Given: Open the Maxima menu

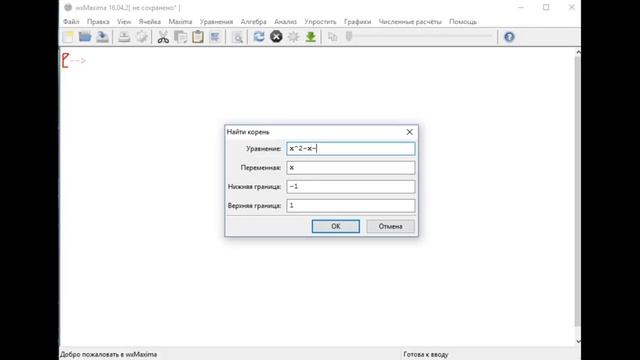Looking at the screenshot, I should (180, 22).
